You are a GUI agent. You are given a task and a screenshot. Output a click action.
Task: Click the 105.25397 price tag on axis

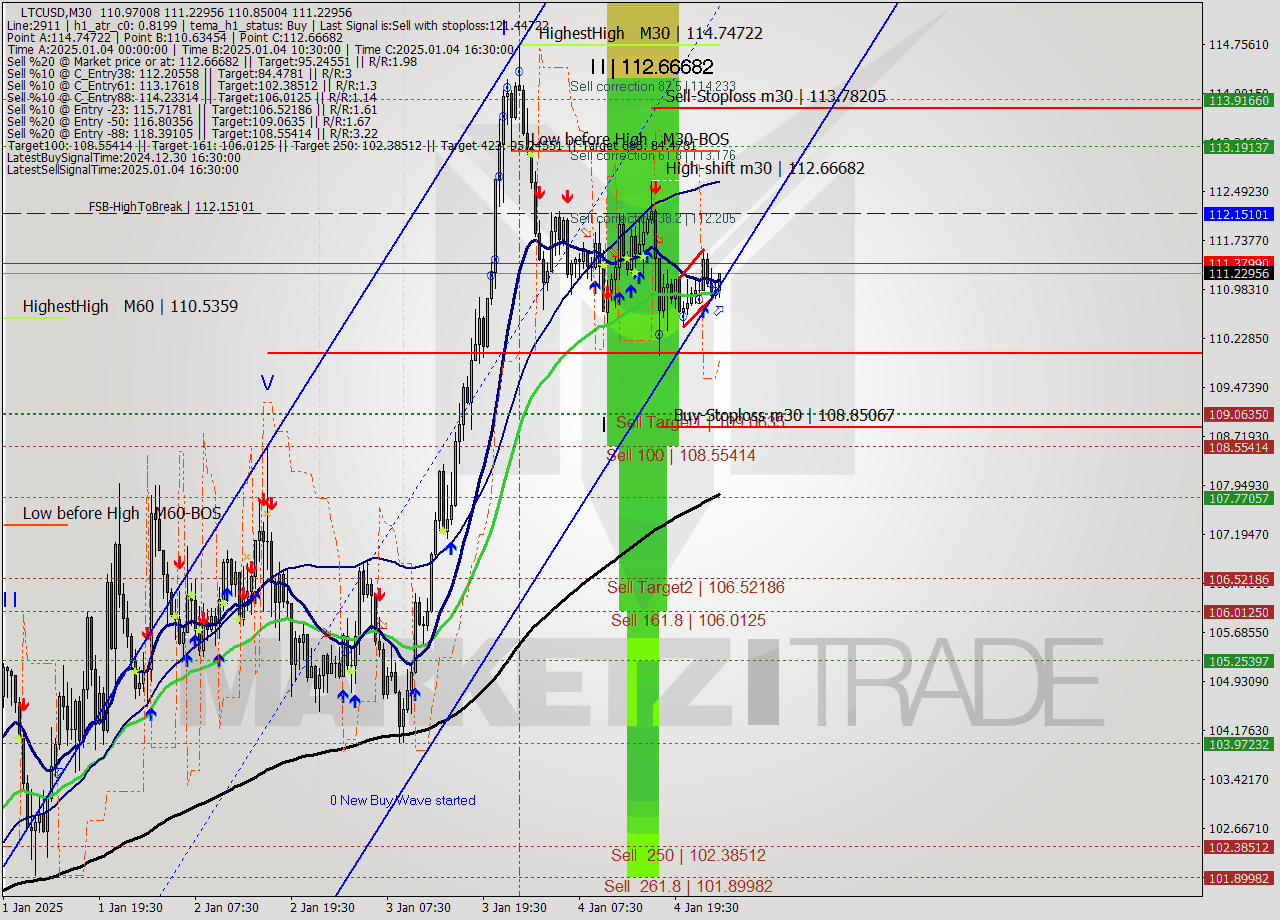tap(1239, 661)
